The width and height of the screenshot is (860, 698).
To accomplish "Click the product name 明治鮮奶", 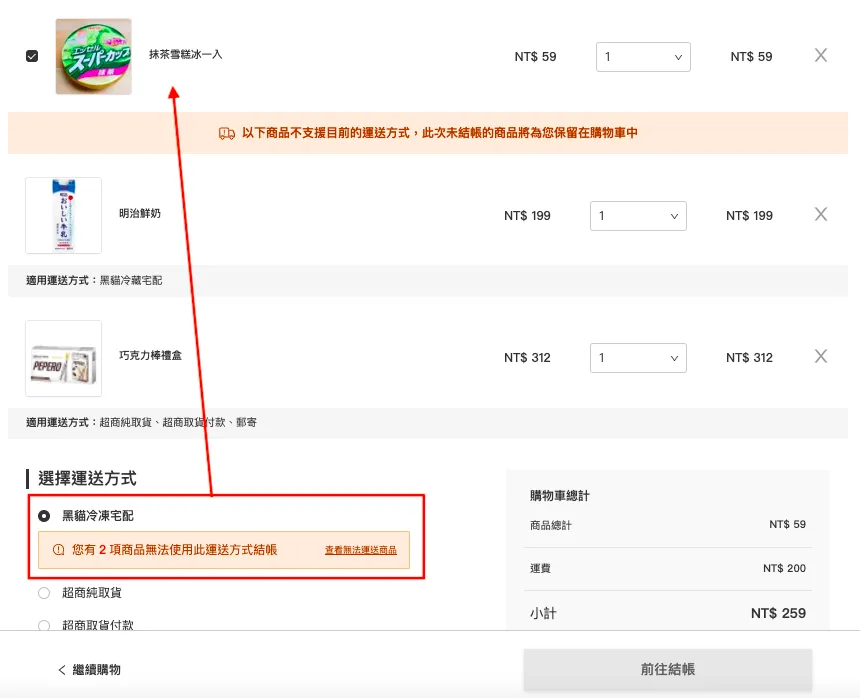I will click(140, 213).
